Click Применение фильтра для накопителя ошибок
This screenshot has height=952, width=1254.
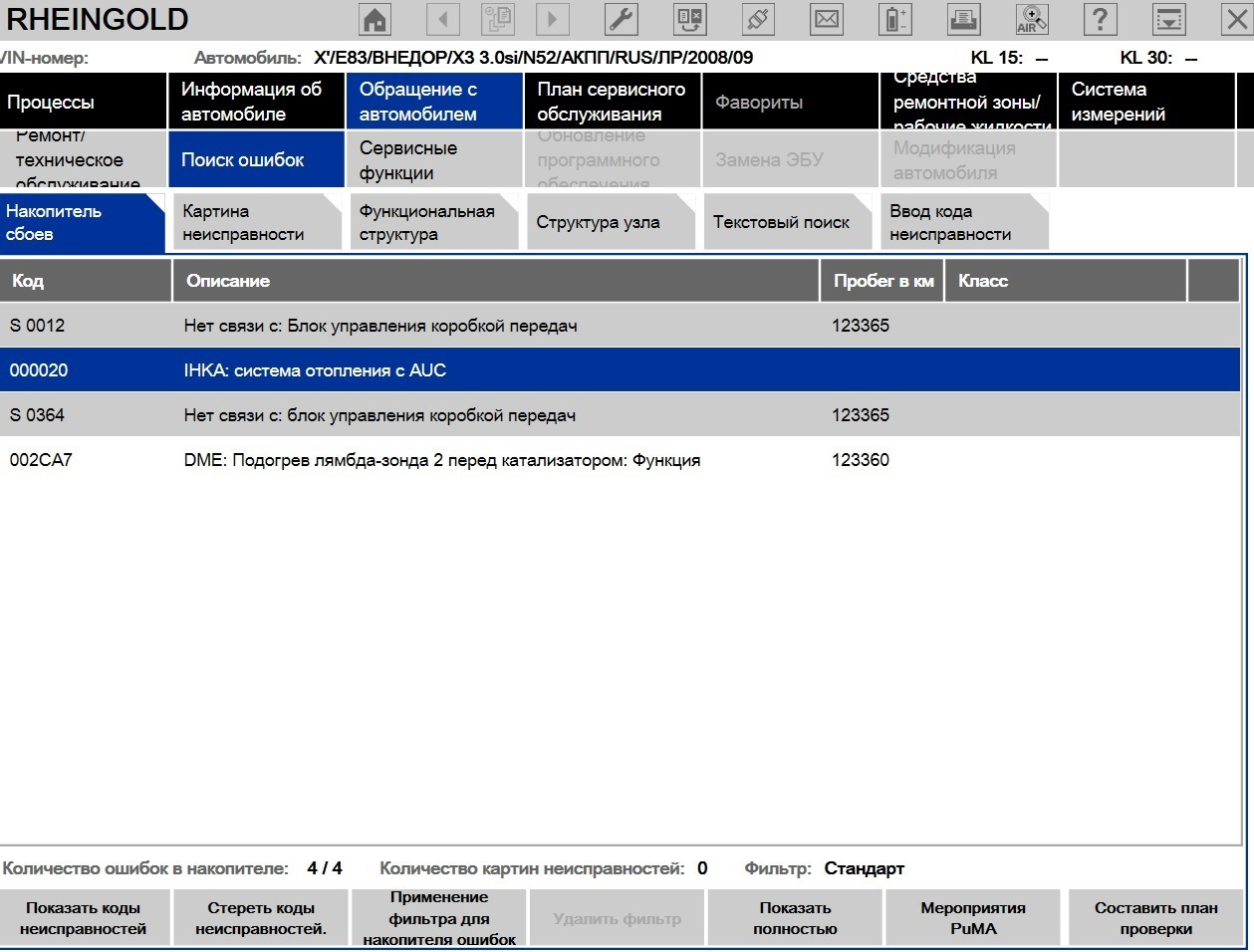[x=439, y=918]
